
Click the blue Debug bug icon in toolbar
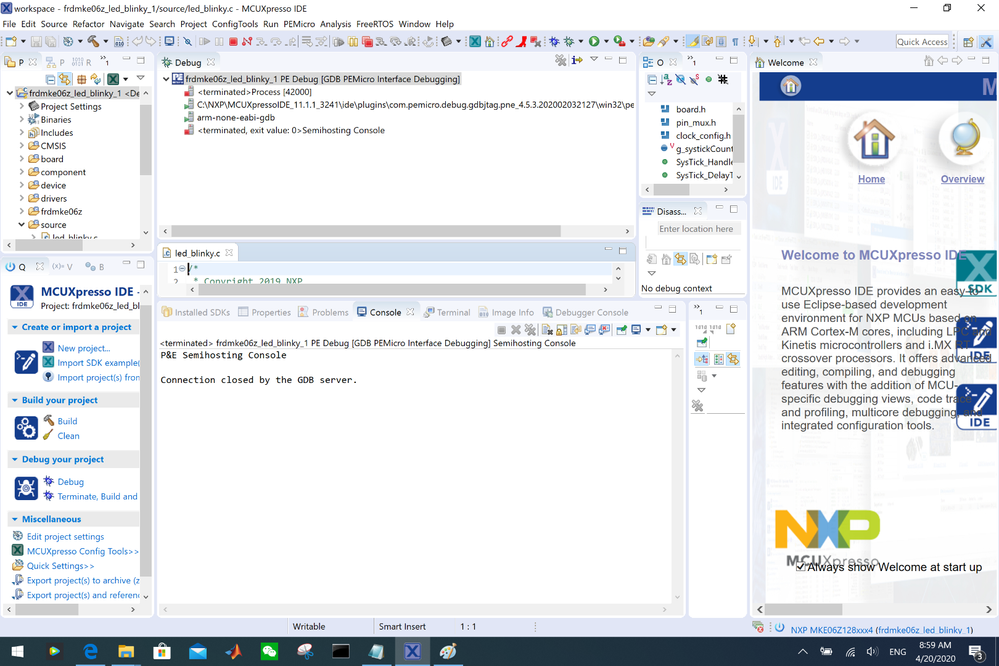click(554, 41)
